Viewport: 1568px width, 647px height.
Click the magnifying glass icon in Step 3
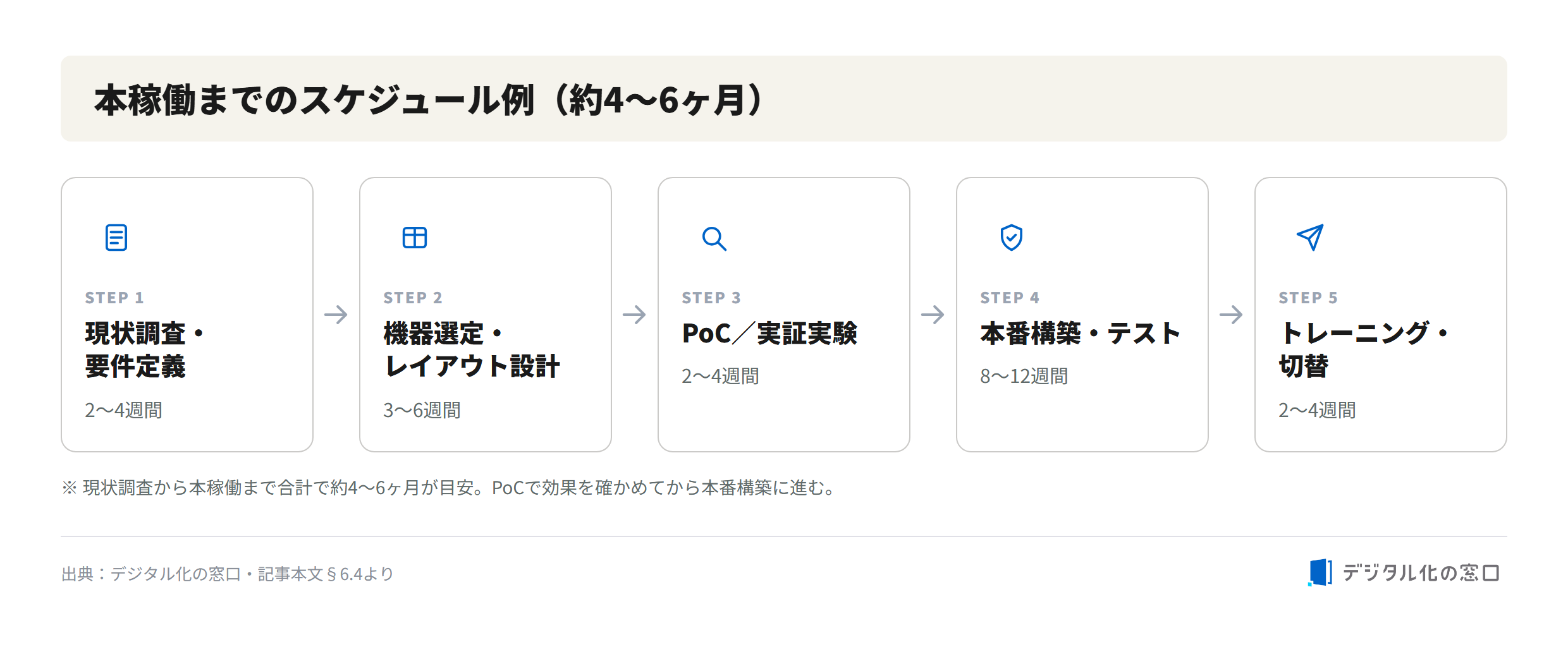714,238
